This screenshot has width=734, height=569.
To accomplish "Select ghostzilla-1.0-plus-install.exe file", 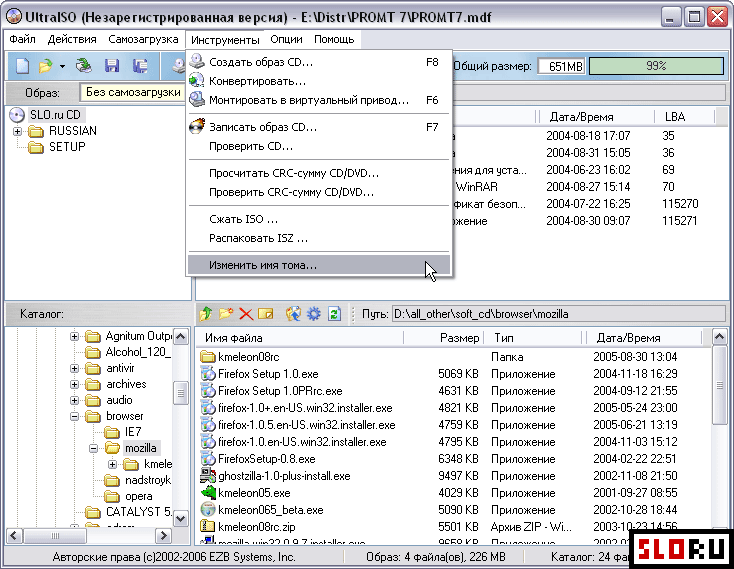I will pos(276,476).
